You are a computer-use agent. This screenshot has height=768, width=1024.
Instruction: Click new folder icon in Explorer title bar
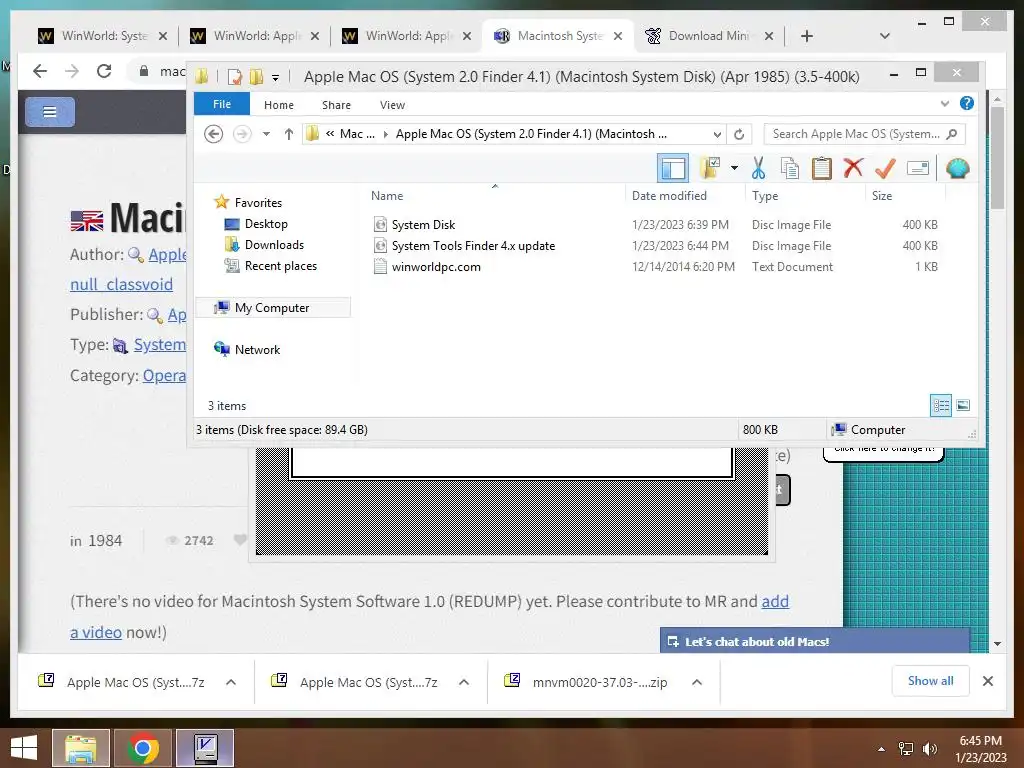click(x=256, y=77)
